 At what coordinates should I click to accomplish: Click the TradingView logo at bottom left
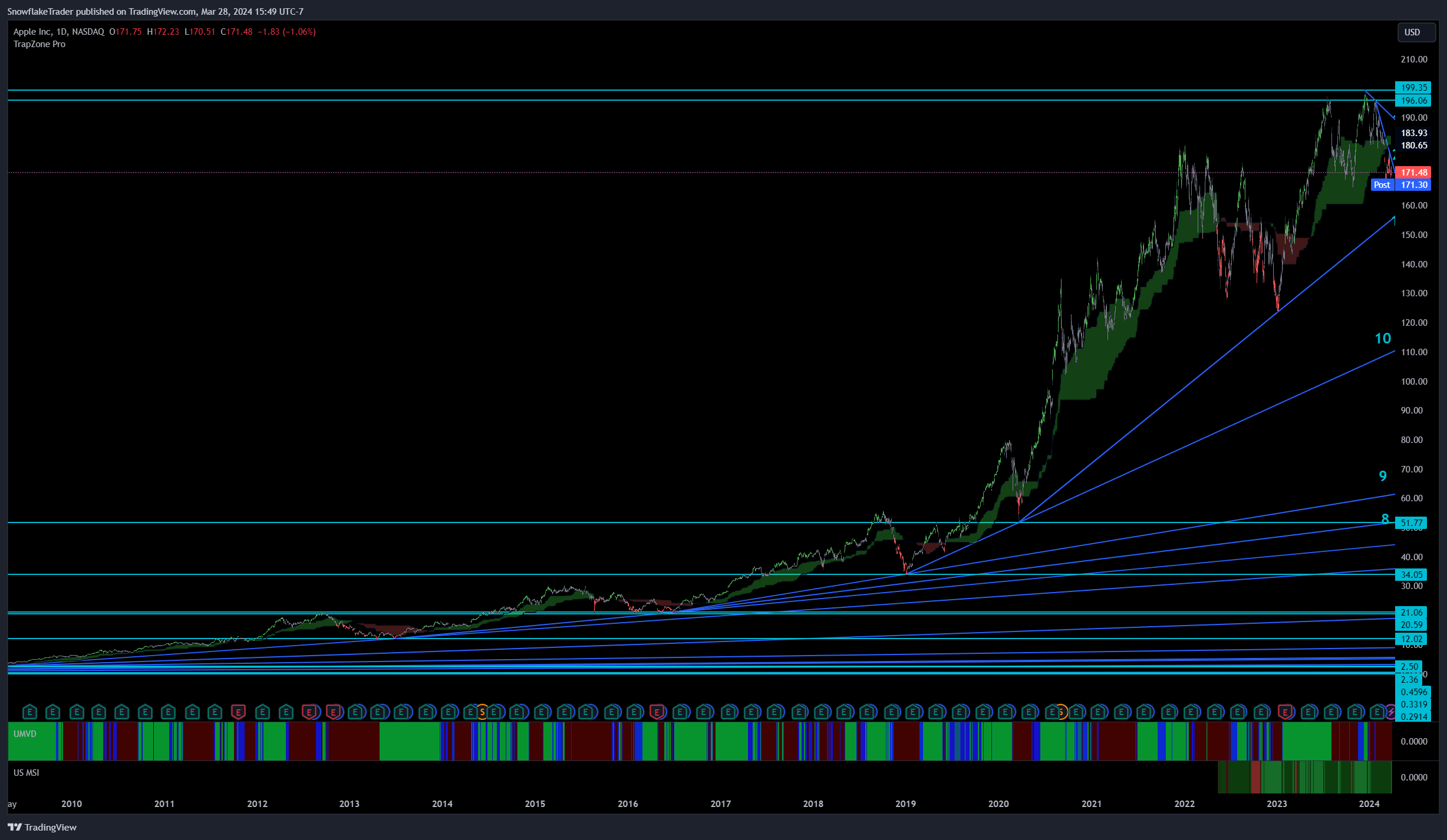point(42,827)
